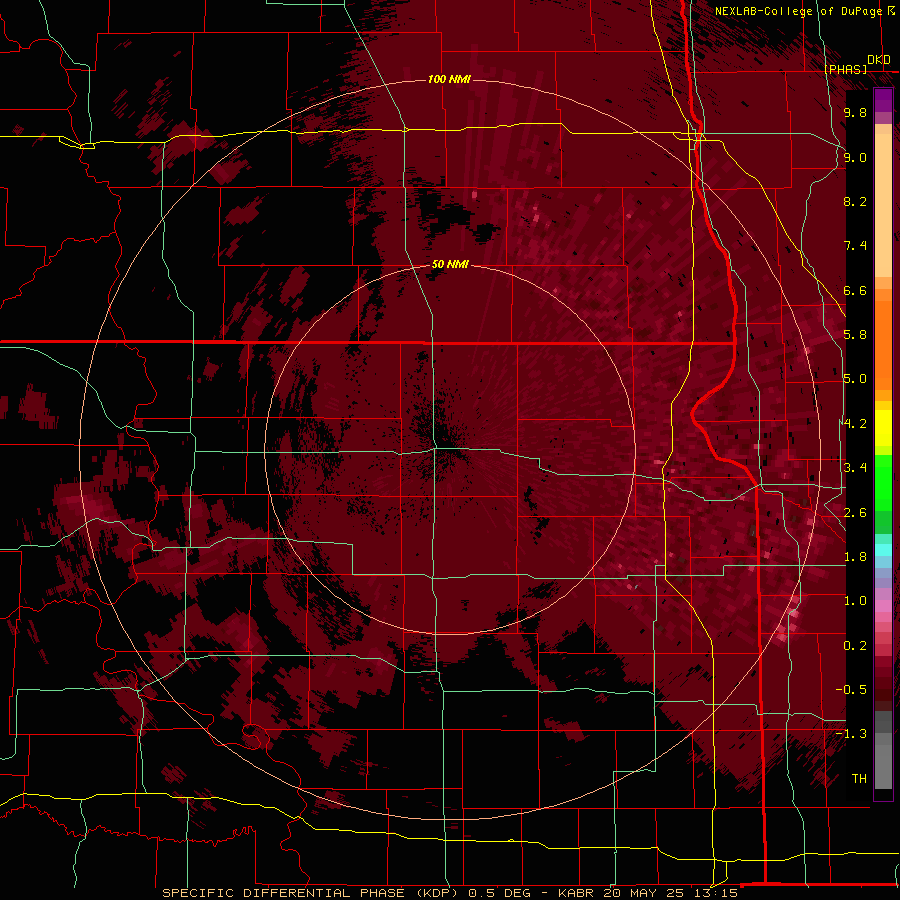900x900 pixels.
Task: Select the 2.6 legend value
Action: point(855,512)
